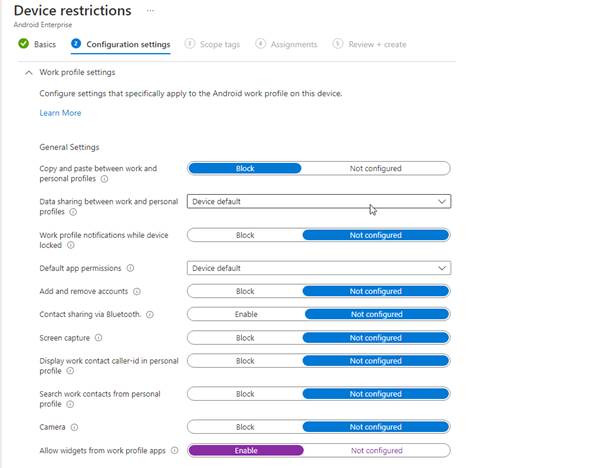This screenshot has width=601, height=468.
Task: Open the Review + create step
Action: tap(369, 44)
